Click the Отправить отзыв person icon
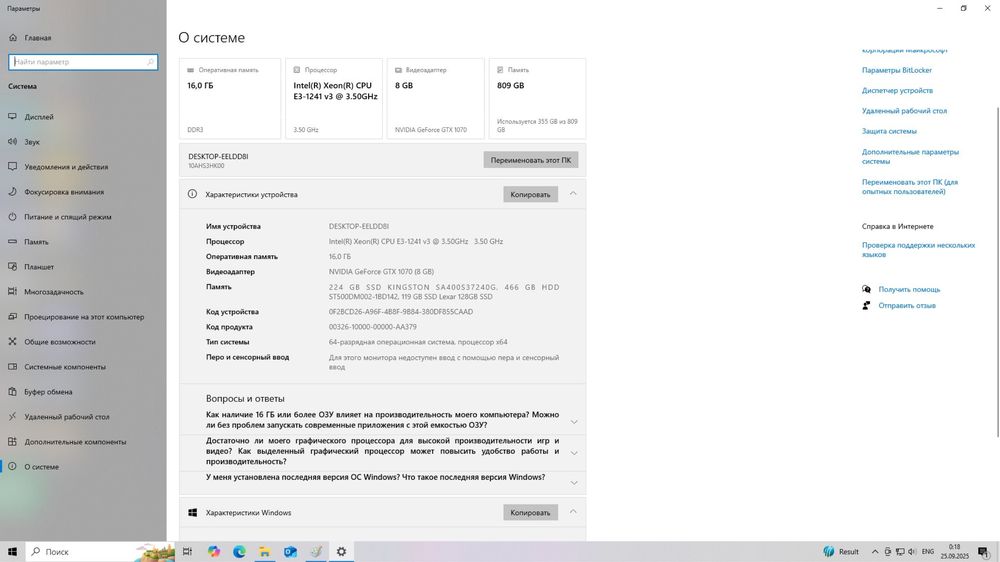1000x562 pixels. coord(866,306)
